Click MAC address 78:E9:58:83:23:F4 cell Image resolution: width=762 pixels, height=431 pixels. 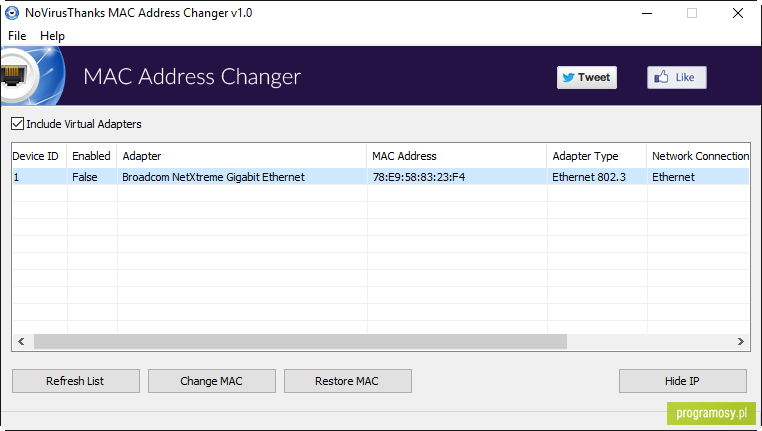coord(419,177)
